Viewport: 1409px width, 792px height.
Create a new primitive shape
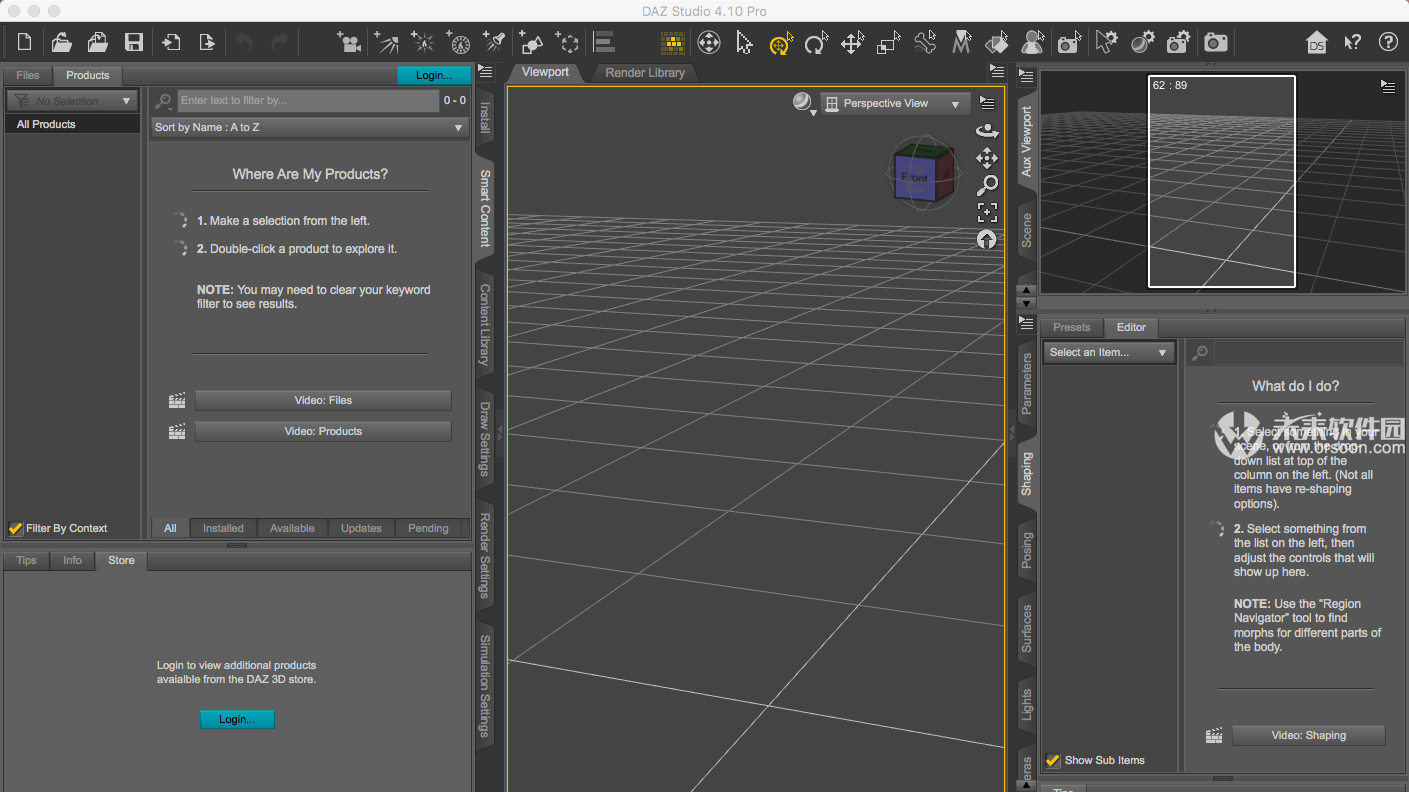click(x=532, y=42)
